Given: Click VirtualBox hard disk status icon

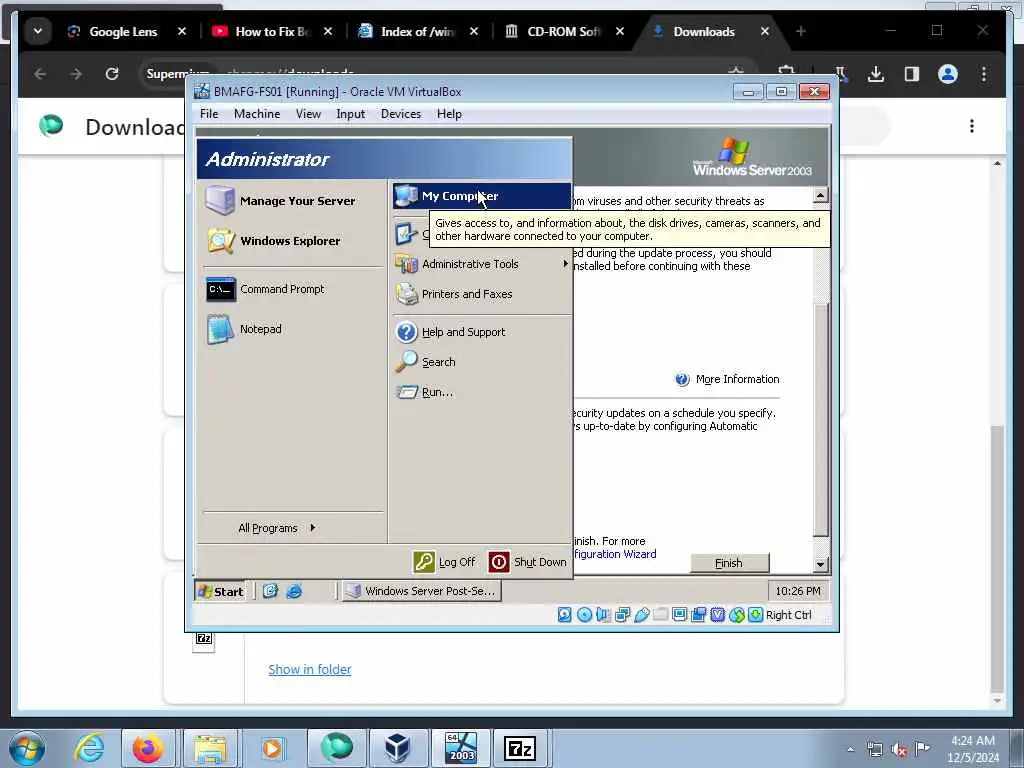Looking at the screenshot, I should tap(565, 615).
